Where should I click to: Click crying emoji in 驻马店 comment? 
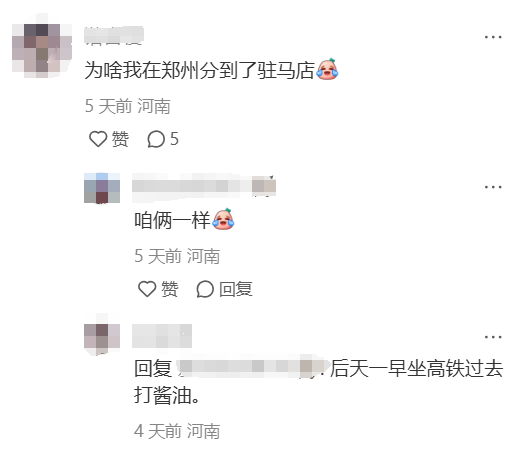point(327,69)
